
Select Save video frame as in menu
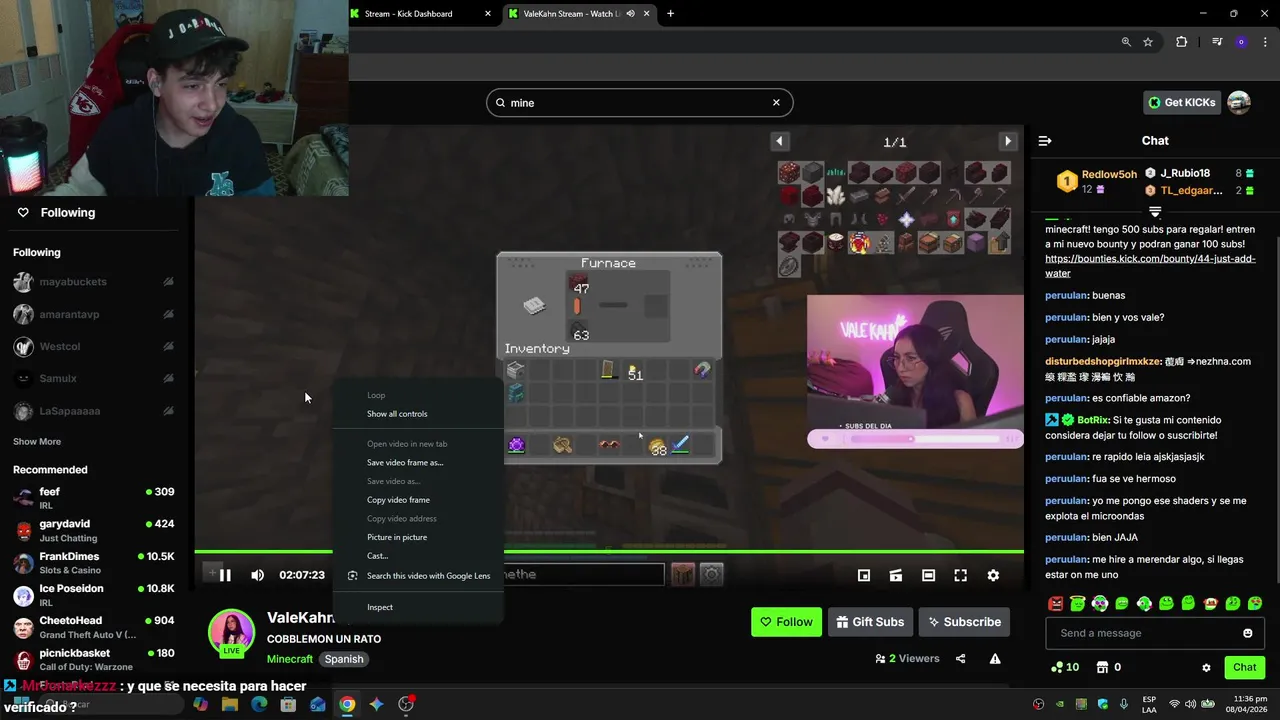pos(405,462)
